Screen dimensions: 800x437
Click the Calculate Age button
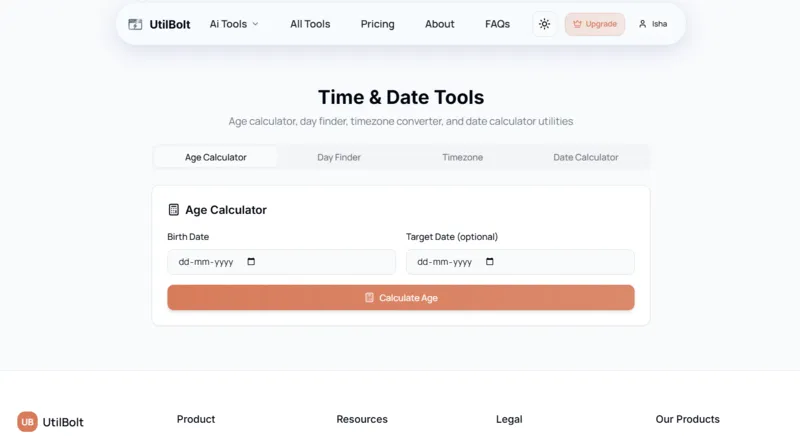[401, 297]
